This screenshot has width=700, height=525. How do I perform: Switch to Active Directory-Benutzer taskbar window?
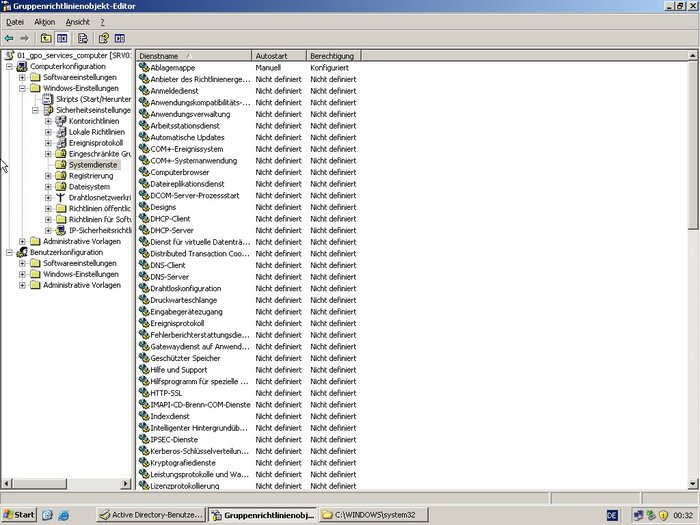click(151, 515)
